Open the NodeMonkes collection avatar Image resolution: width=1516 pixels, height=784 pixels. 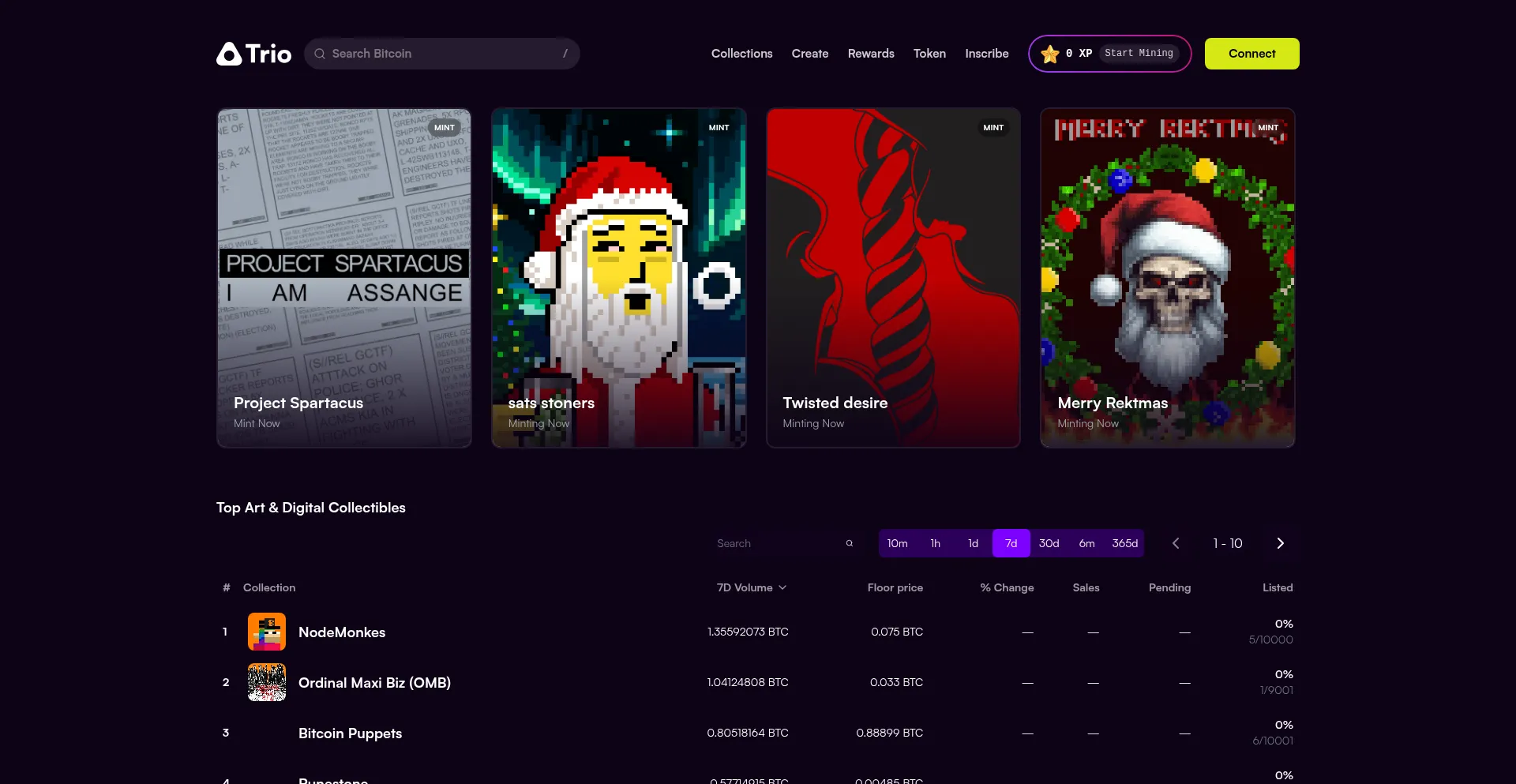(x=267, y=632)
